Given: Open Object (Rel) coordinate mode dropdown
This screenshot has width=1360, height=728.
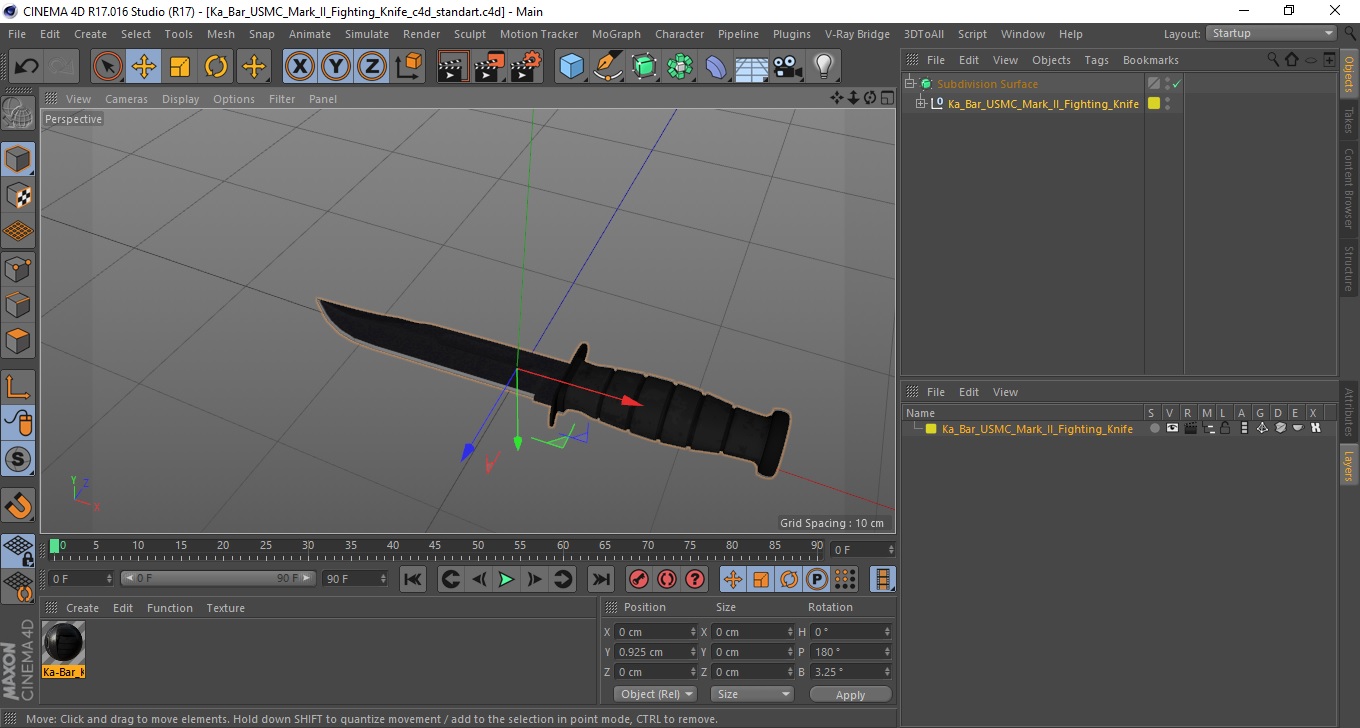Looking at the screenshot, I should (655, 694).
